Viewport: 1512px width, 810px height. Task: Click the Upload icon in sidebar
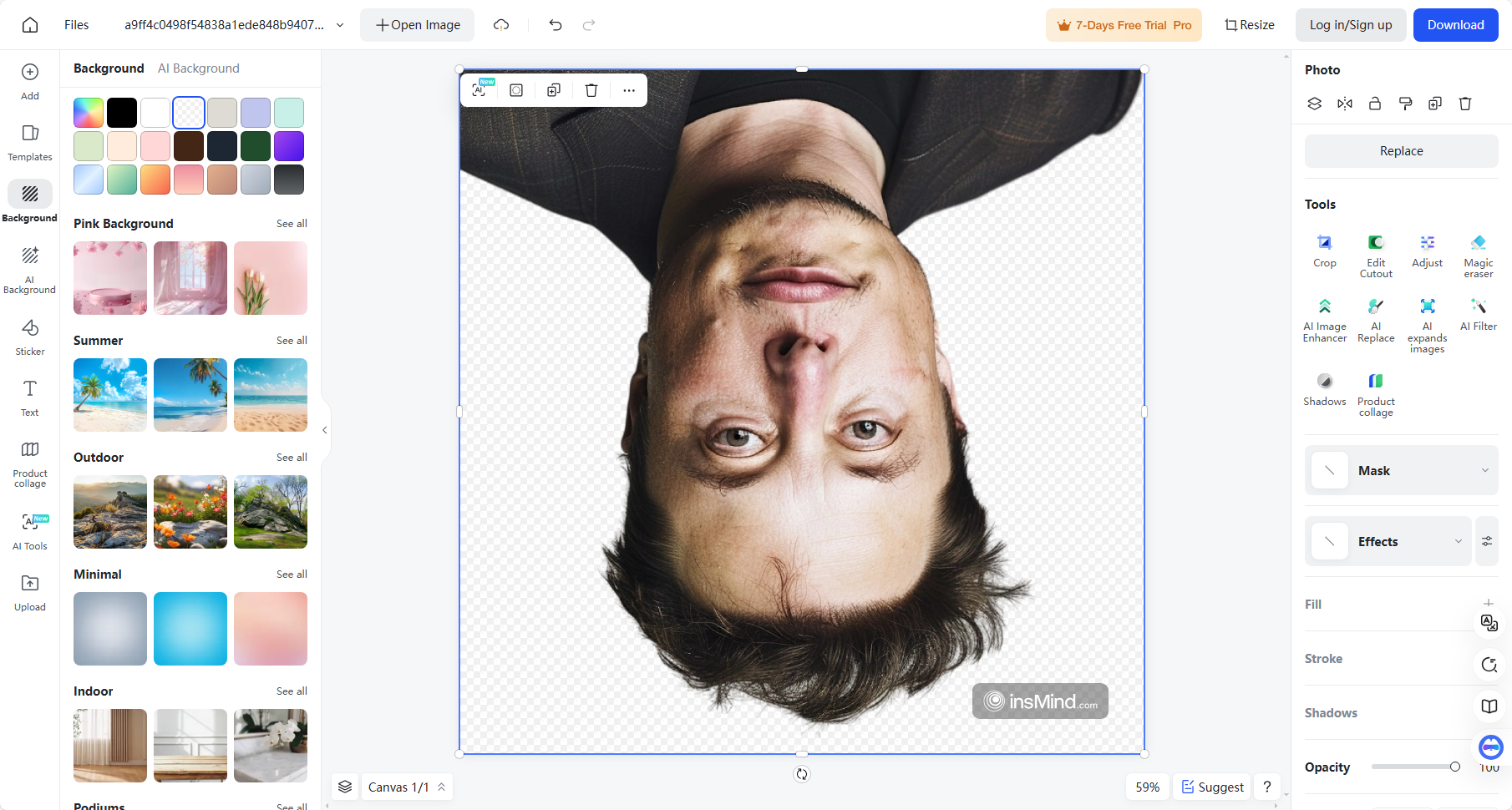pyautogui.click(x=30, y=592)
